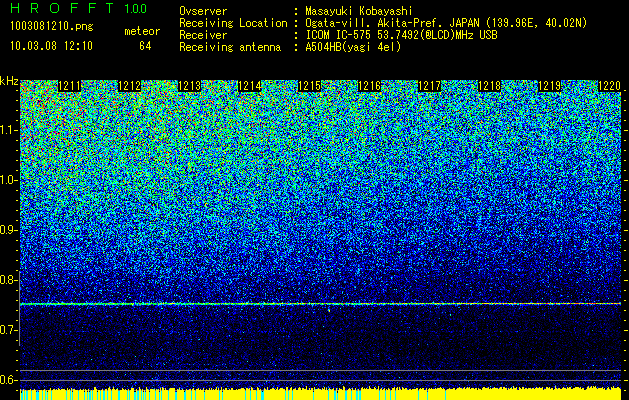Click the Receiver label
Screen dimensions: 629x400
pyautogui.click(x=203, y=35)
